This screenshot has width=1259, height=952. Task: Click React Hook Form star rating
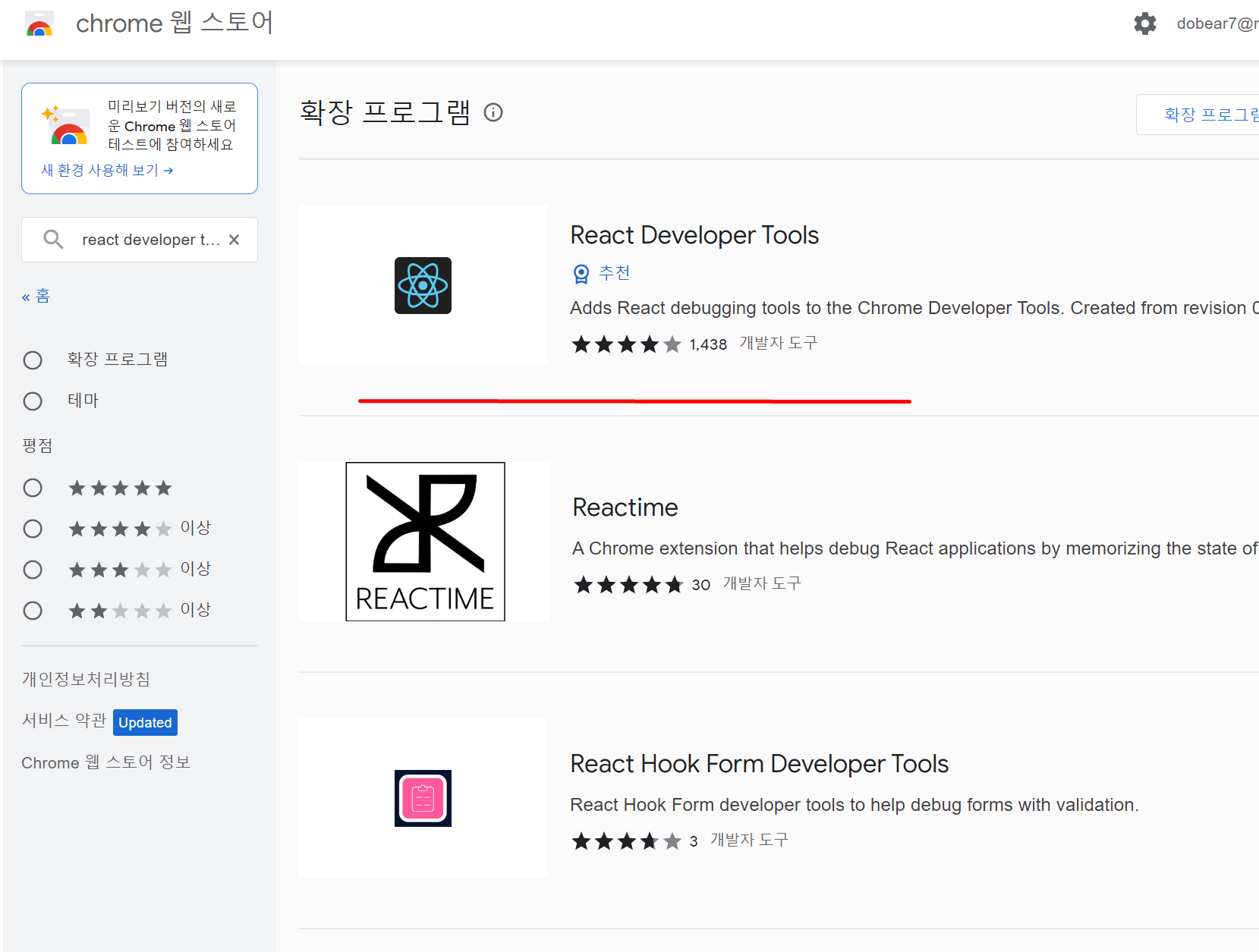(x=627, y=841)
